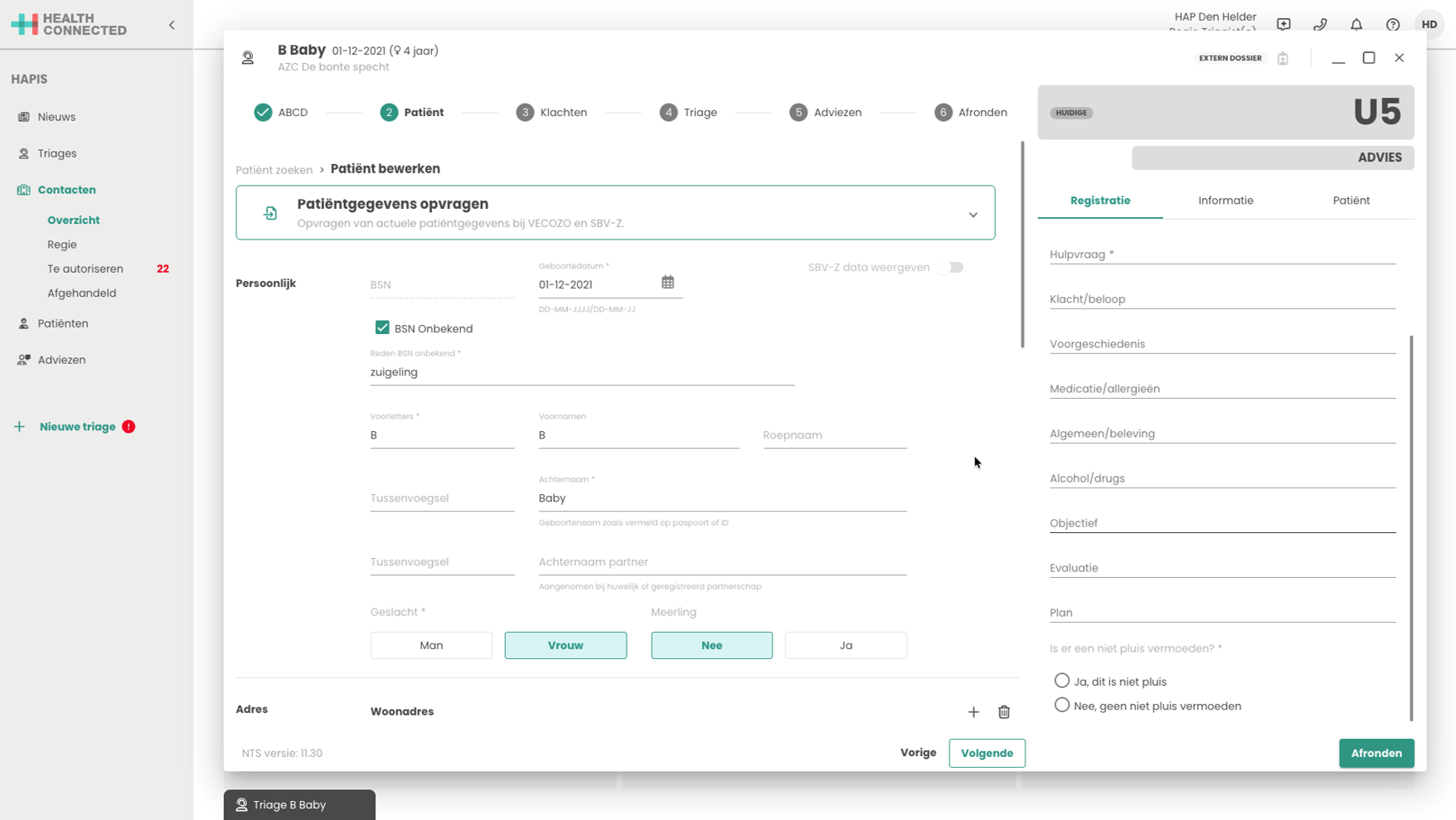The image size is (1456, 820).
Task: Open the Geboortedatum calendar picker
Action: click(x=667, y=283)
